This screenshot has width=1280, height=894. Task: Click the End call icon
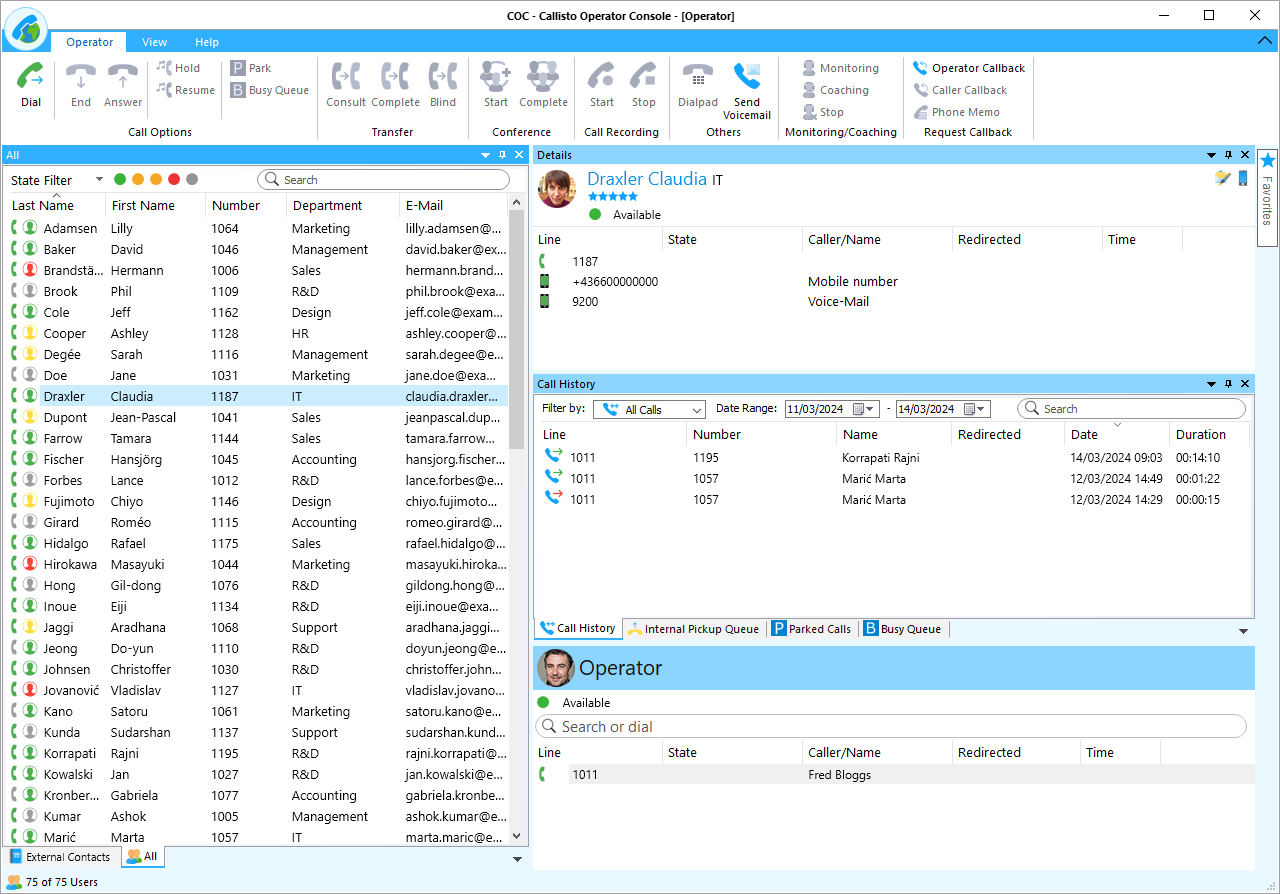click(81, 77)
